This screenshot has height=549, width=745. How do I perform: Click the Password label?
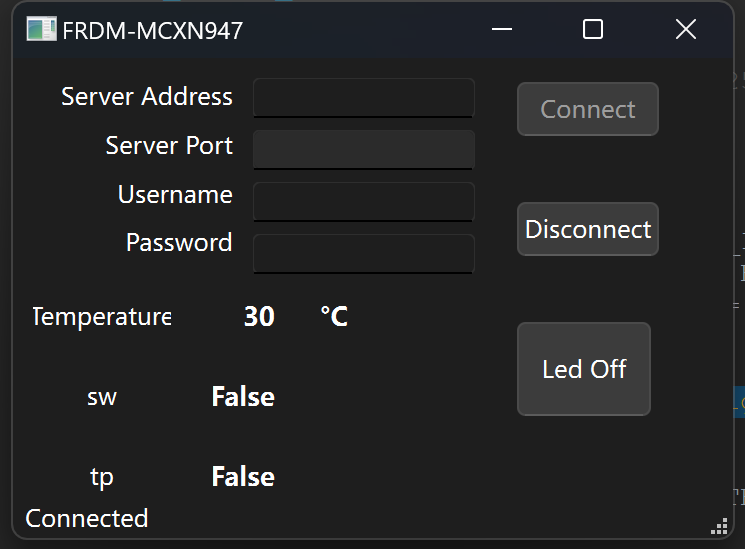179,242
